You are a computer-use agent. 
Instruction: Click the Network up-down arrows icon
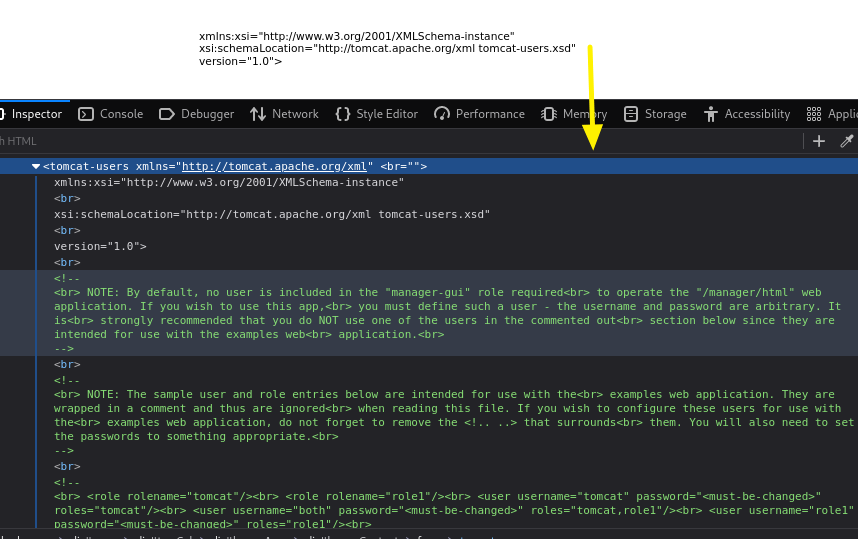coord(258,114)
